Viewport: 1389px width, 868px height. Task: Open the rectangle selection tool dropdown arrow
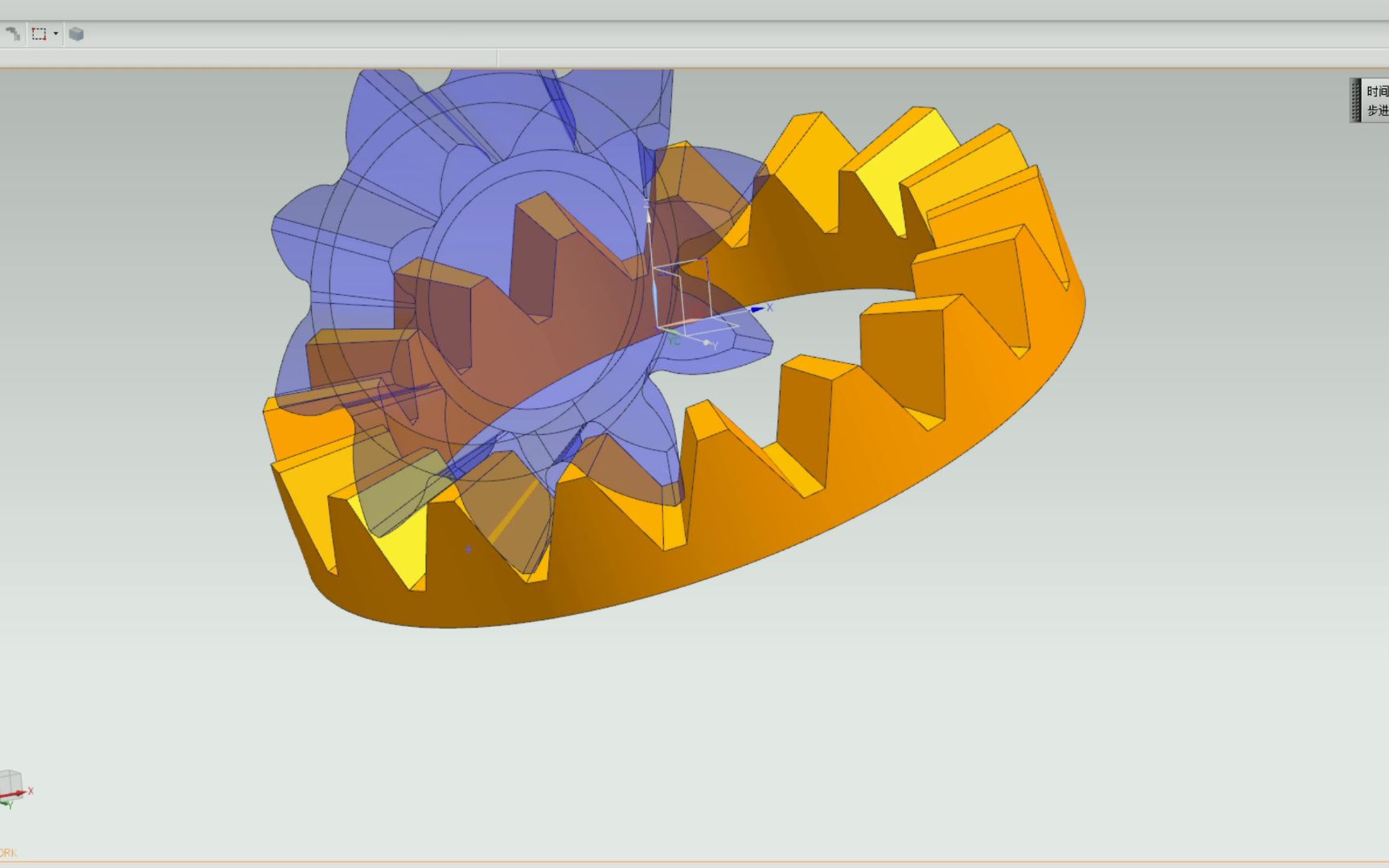coord(55,34)
